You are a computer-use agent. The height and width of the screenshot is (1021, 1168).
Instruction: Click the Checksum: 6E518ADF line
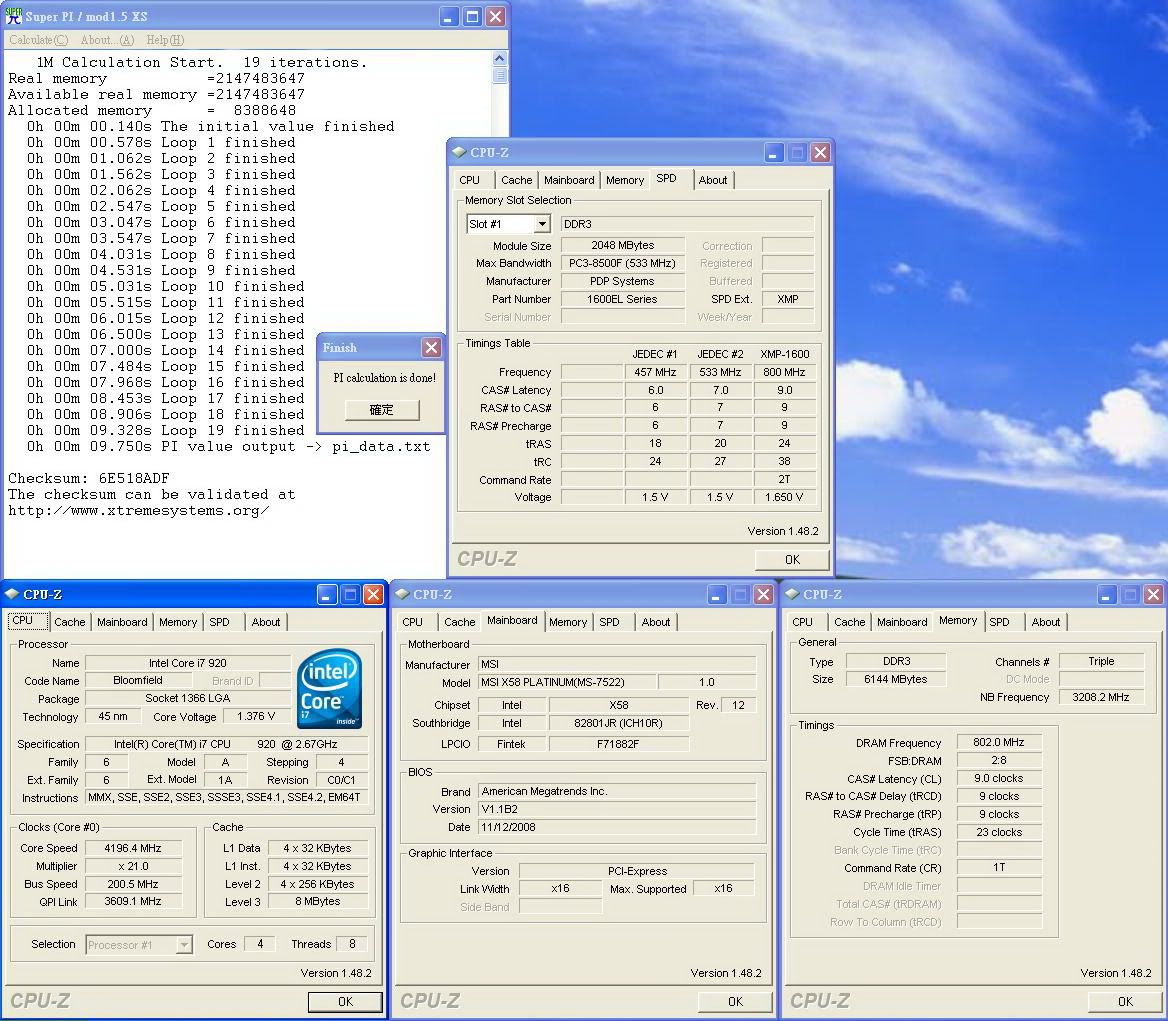[x=89, y=478]
